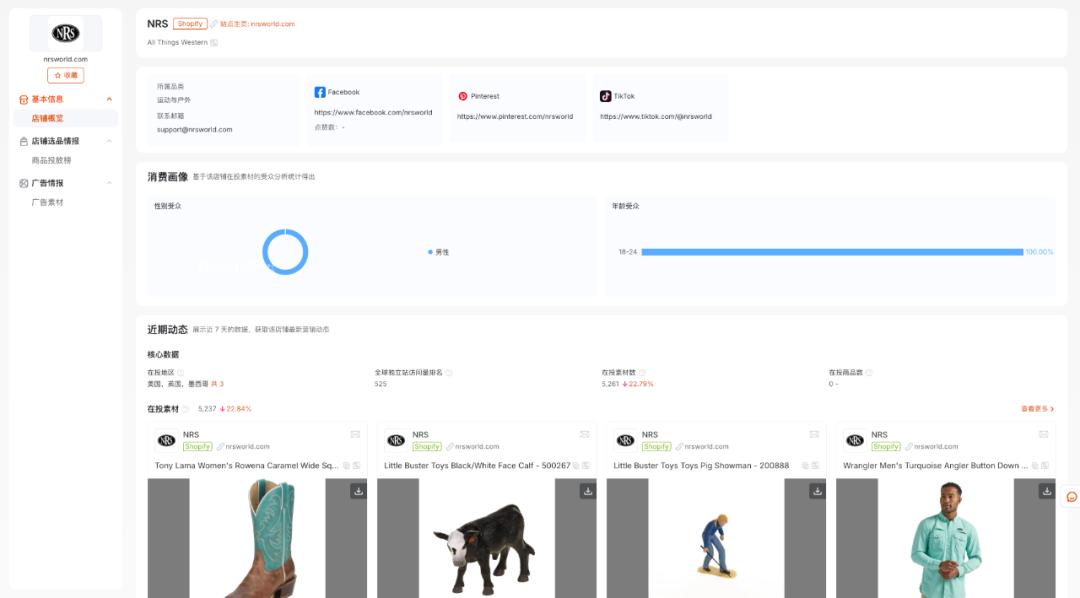Click the 100.00% age percentage label

(1039, 252)
